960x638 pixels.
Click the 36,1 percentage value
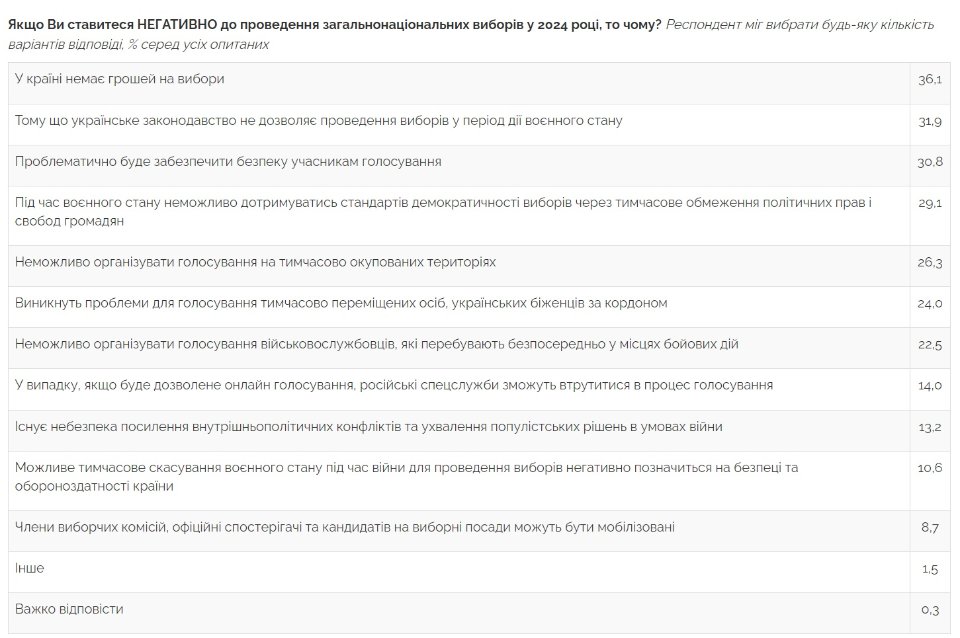(930, 79)
